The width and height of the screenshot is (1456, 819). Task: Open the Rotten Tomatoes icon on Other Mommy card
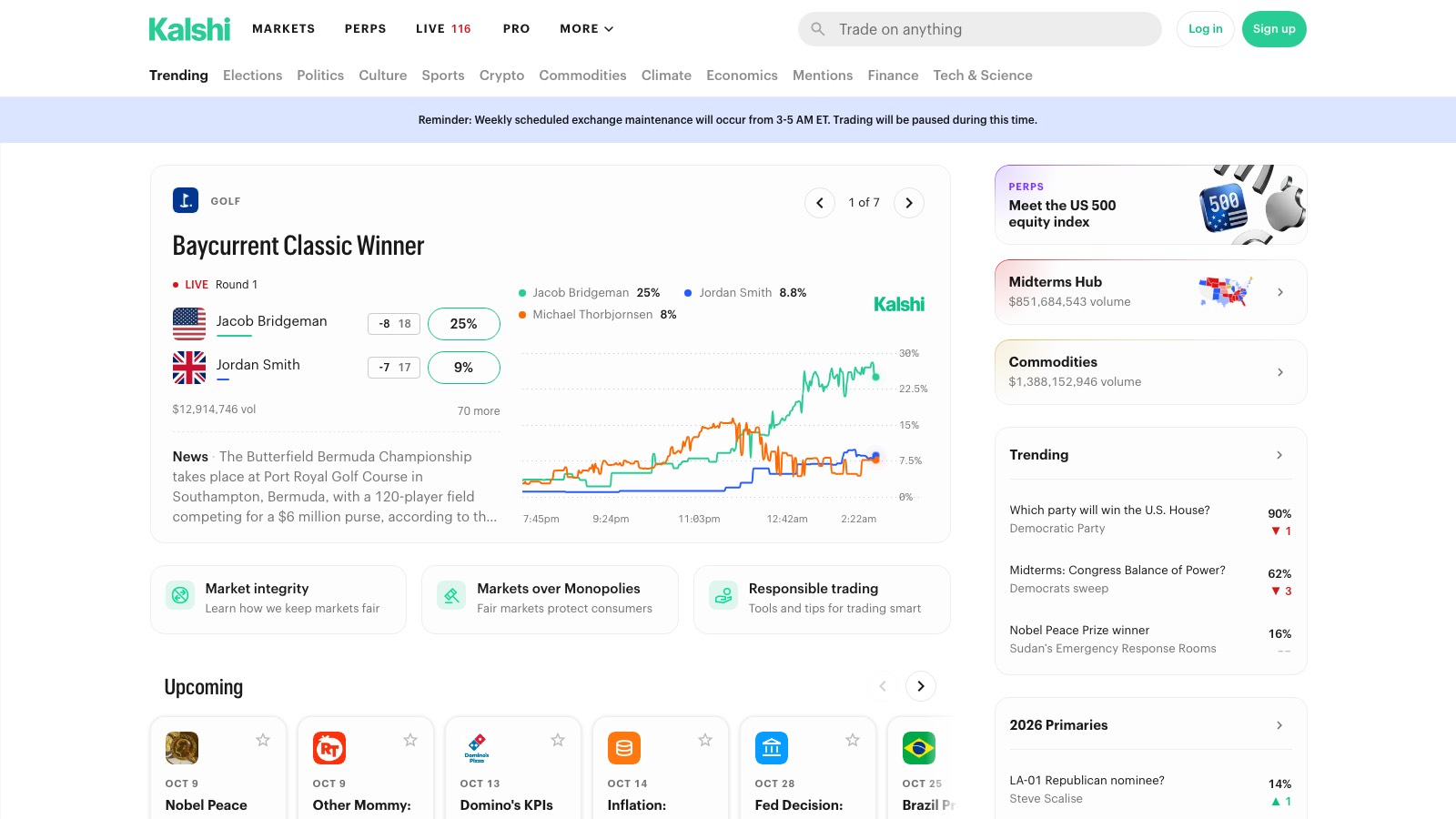[329, 748]
